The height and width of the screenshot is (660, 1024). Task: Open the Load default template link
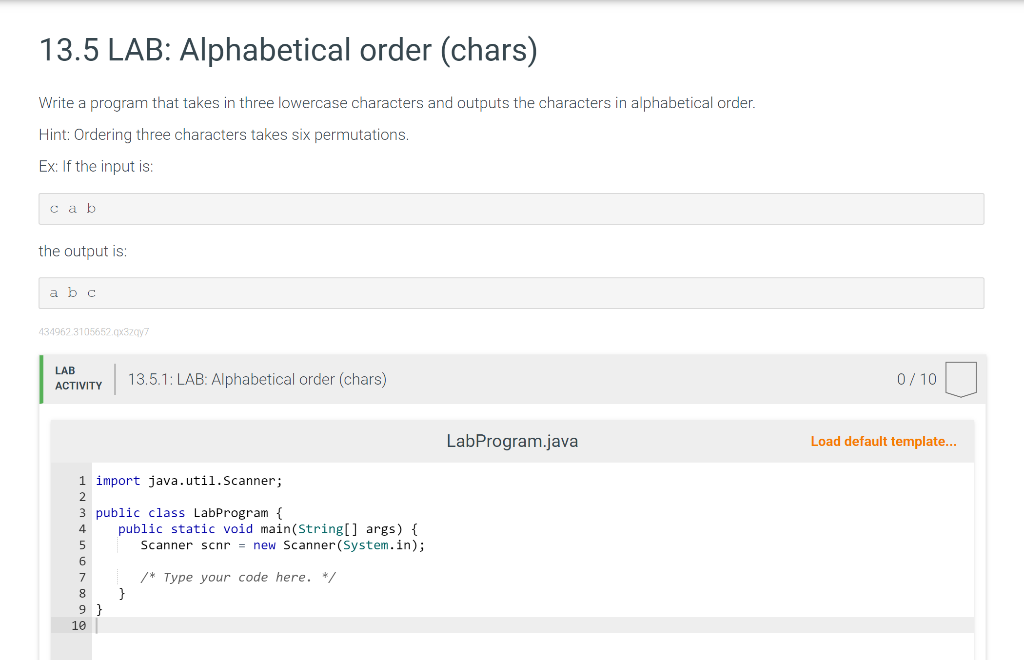[883, 441]
